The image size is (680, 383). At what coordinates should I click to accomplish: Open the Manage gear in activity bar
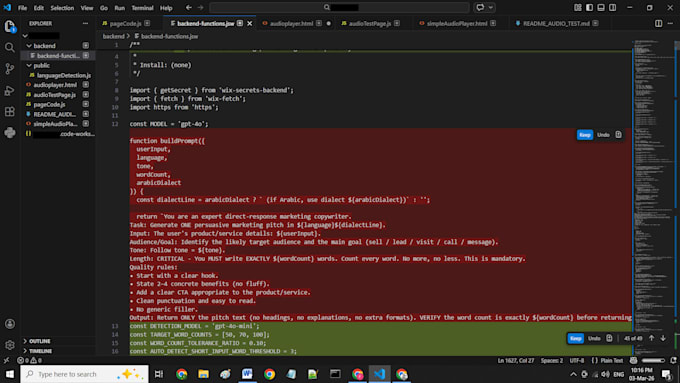pos(10,345)
